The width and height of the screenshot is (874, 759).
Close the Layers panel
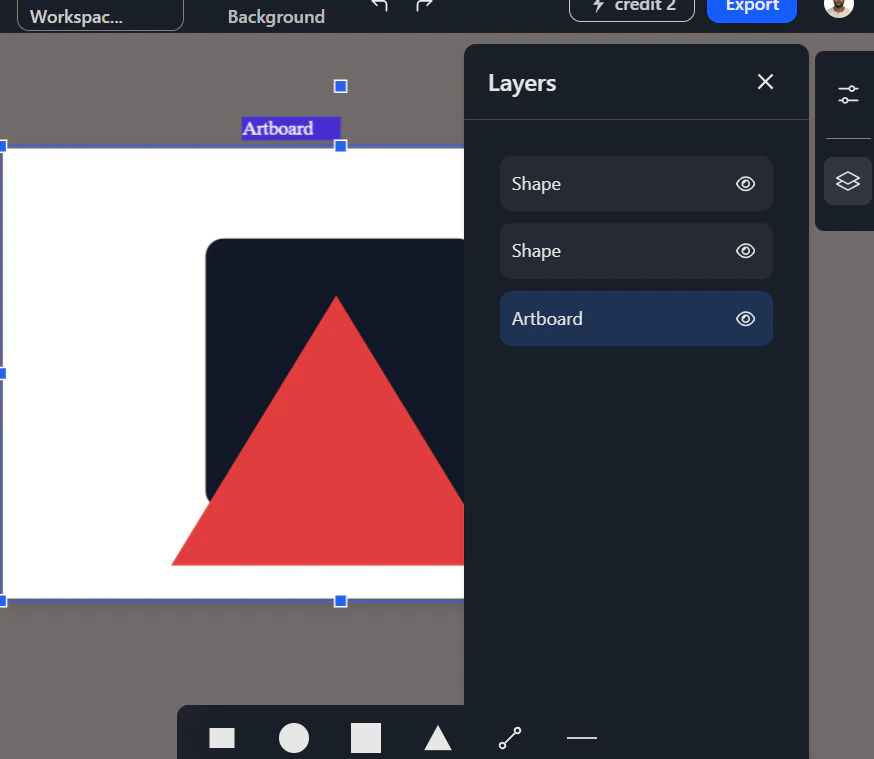coord(765,82)
